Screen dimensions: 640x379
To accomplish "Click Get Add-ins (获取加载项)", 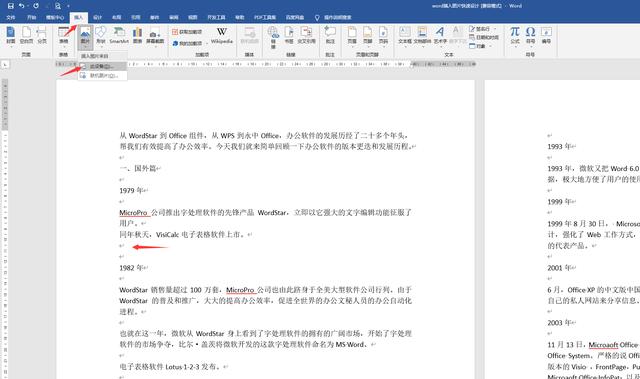I will [x=187, y=32].
